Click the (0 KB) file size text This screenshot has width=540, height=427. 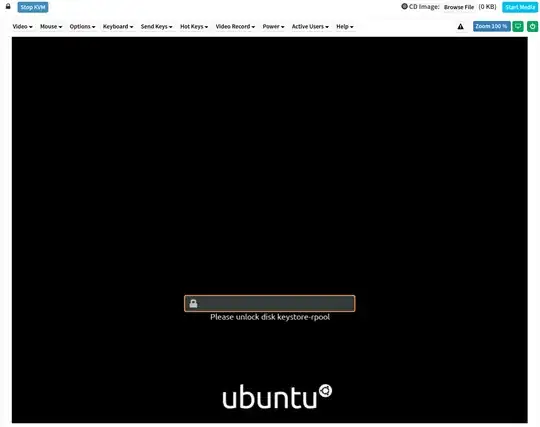(487, 7)
